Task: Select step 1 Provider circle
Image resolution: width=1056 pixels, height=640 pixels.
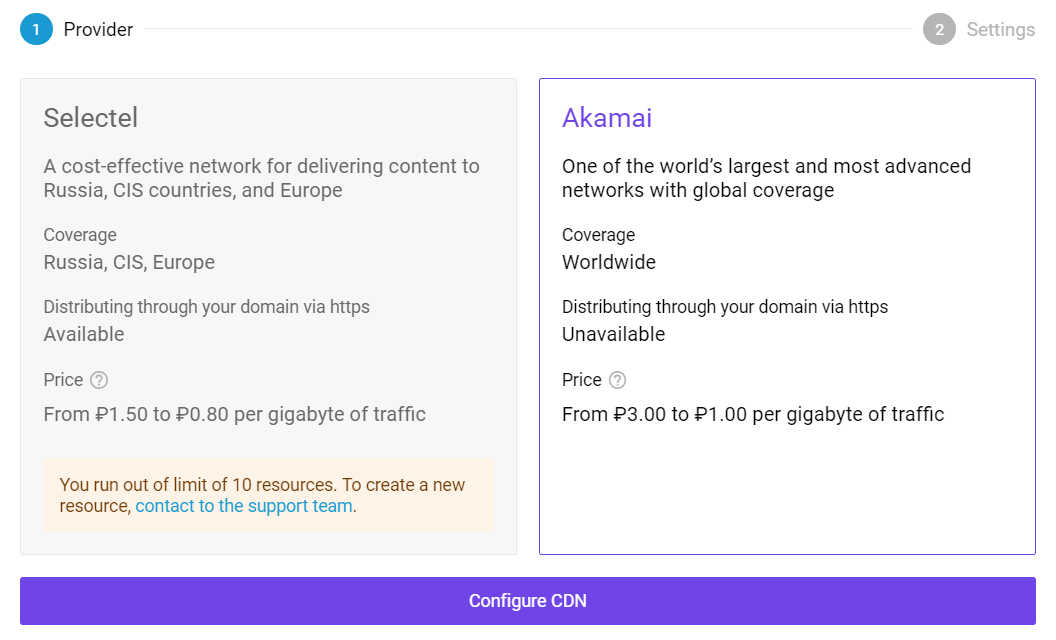Action: pyautogui.click(x=36, y=29)
